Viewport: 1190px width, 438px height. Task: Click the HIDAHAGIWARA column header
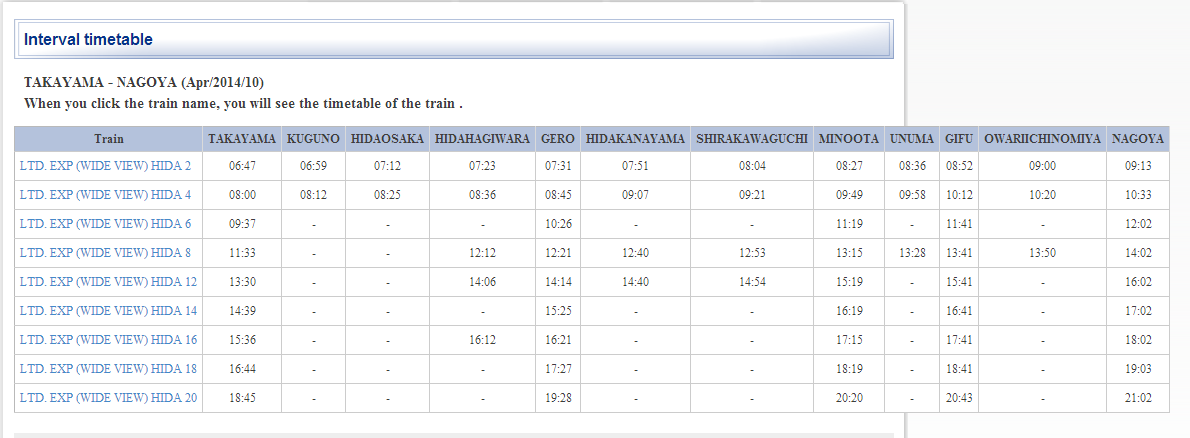[482, 139]
